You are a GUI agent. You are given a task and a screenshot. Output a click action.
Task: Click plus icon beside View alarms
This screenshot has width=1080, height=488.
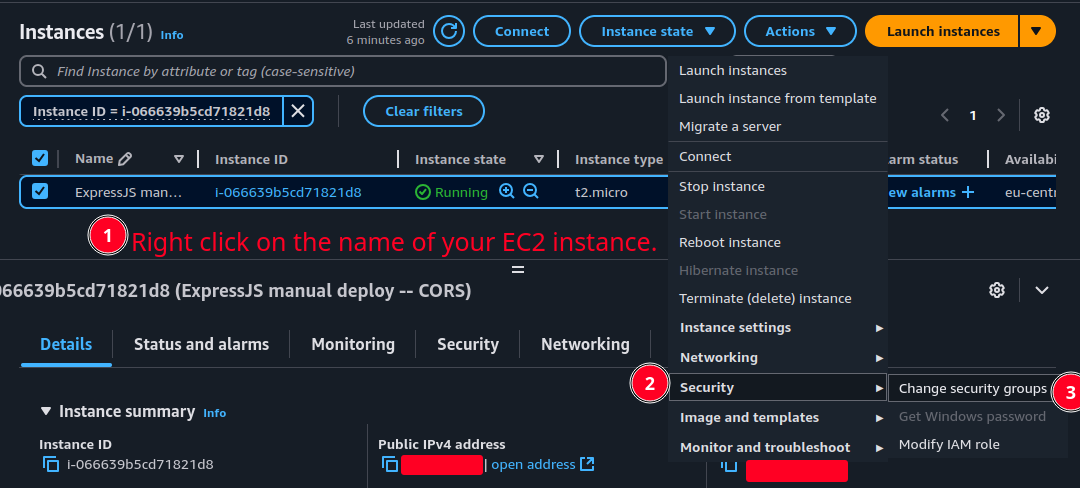tap(968, 192)
